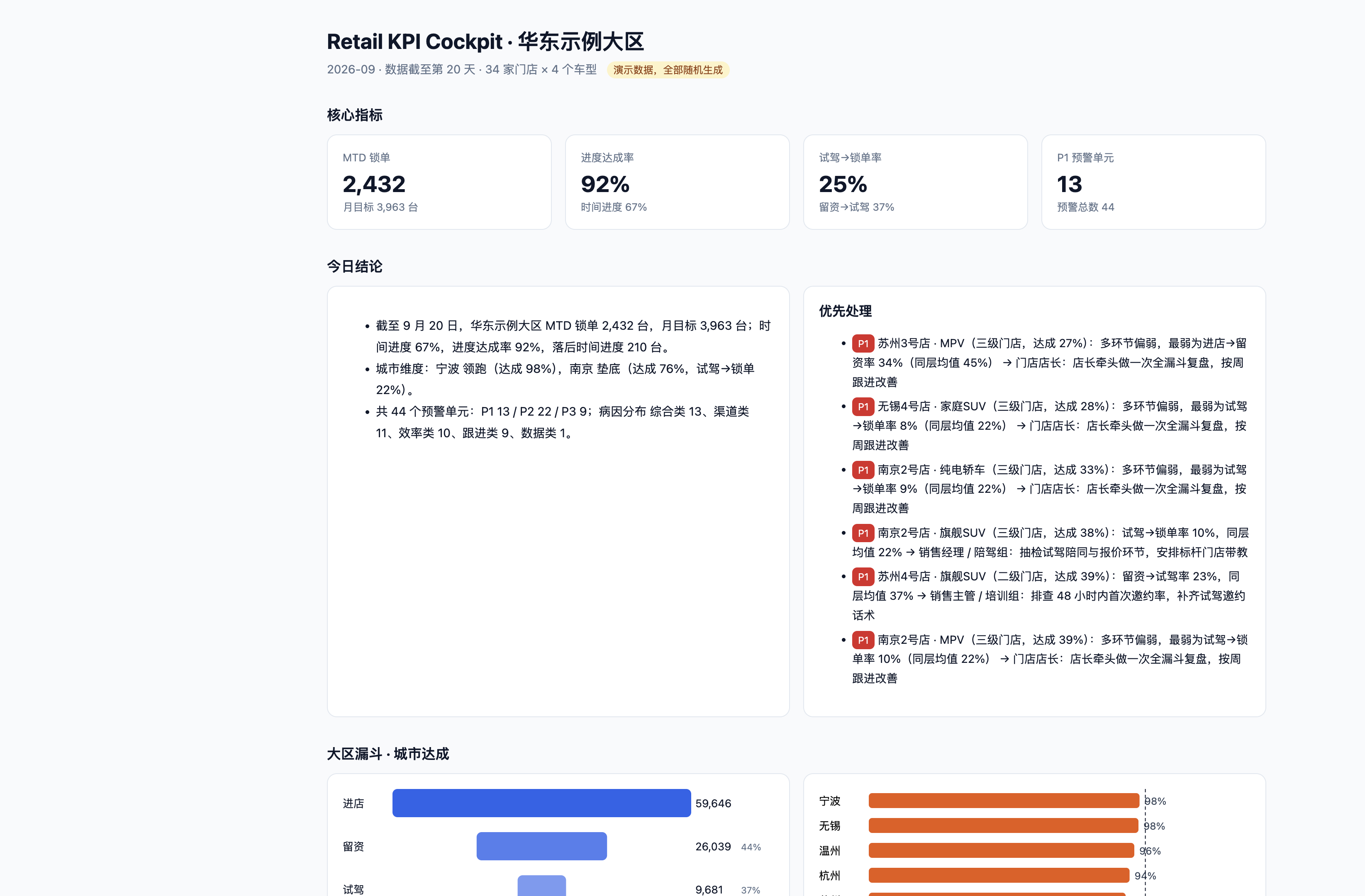This screenshot has width=1365, height=896.
Task: Click P1 badge of 南京2号店 · 纯电轿车
Action: (863, 470)
